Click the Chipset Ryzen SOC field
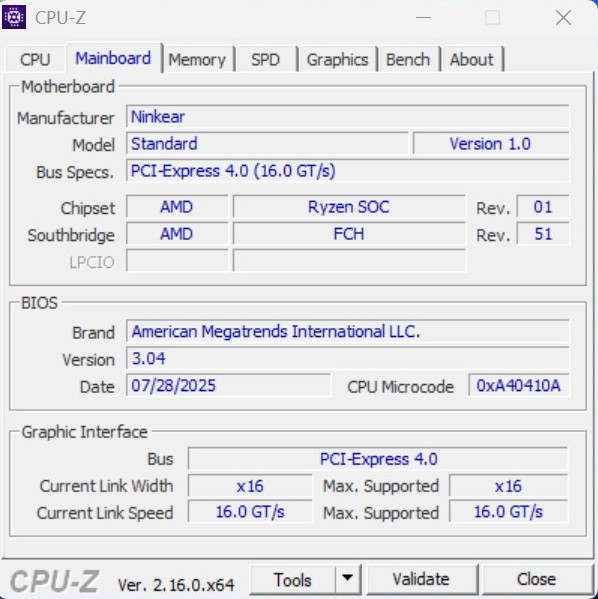The width and height of the screenshot is (598, 599). pos(349,207)
